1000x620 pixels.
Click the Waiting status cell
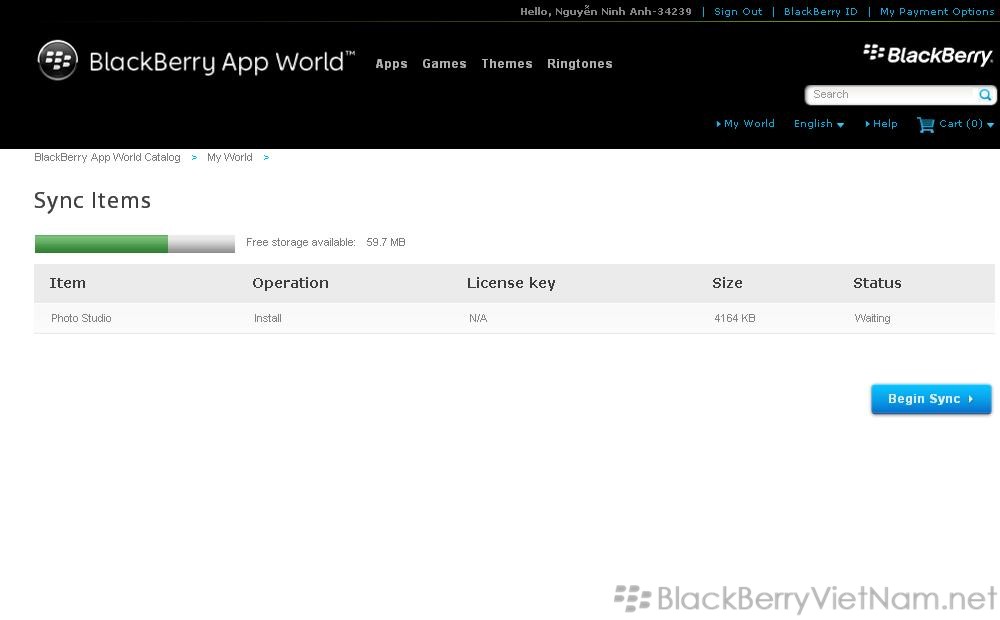coord(872,318)
